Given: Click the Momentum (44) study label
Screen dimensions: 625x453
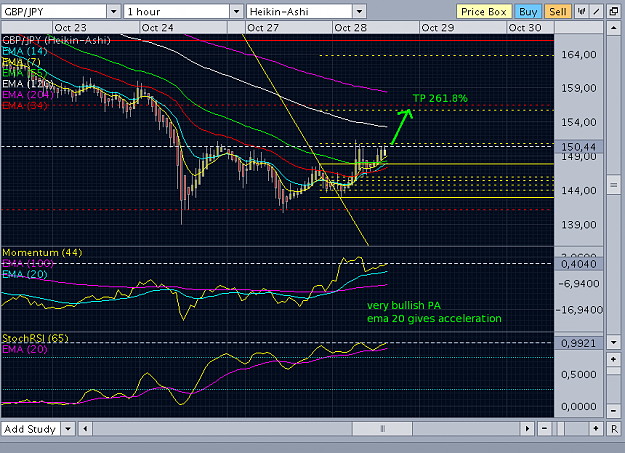Looking at the screenshot, I should coord(42,252).
